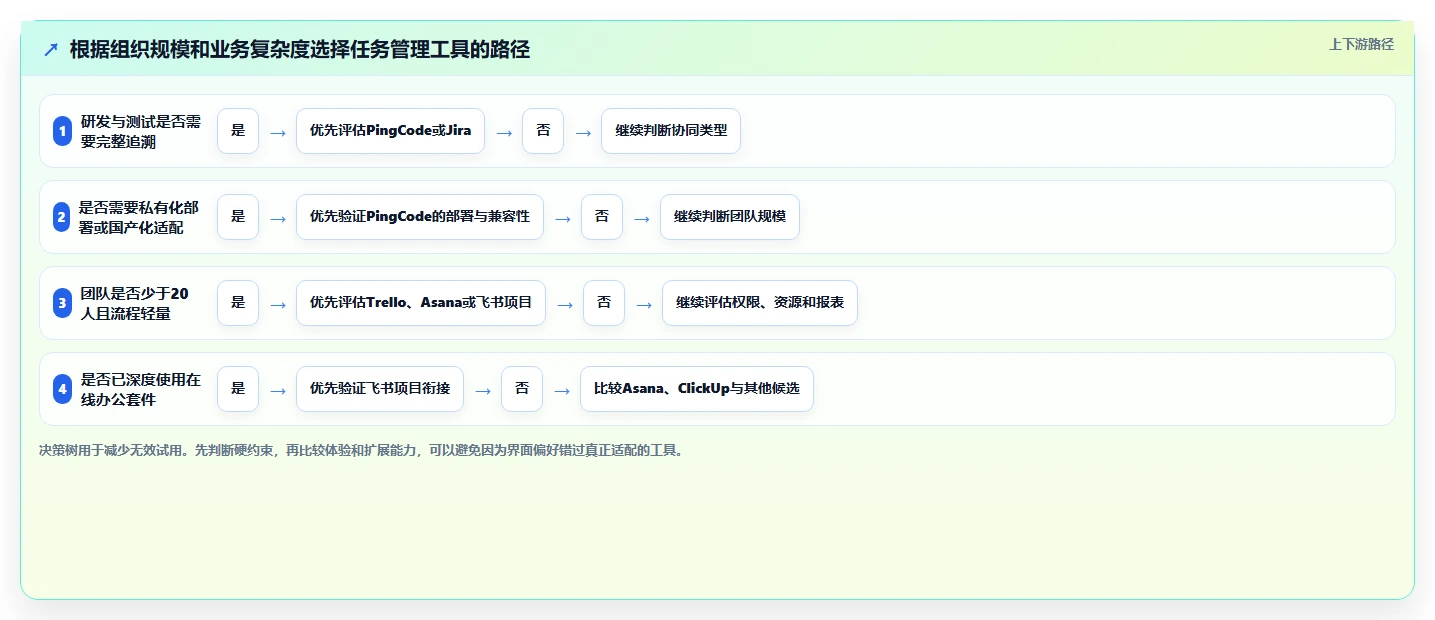The height and width of the screenshot is (620, 1435).
Task: Choose 是 in the 私有化部署 row
Action: tap(238, 217)
